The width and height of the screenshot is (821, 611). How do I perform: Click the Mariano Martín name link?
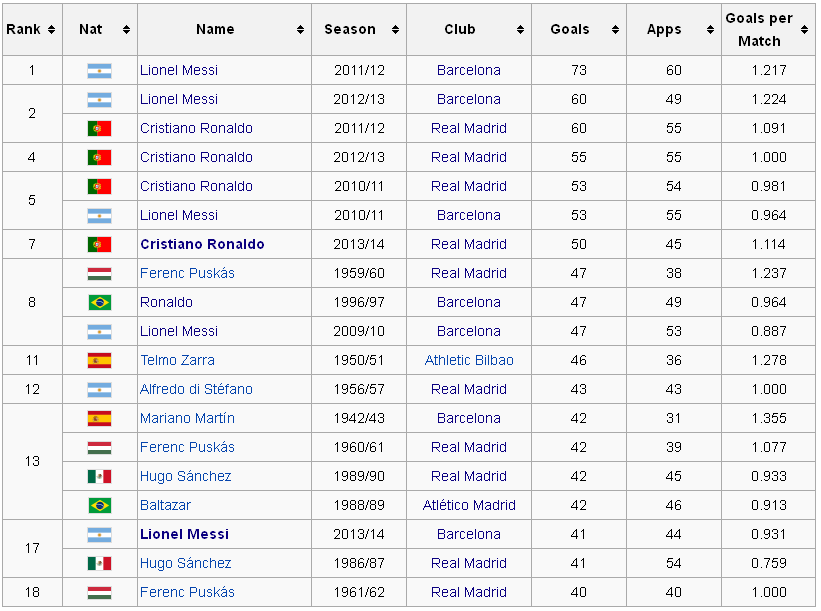pyautogui.click(x=187, y=418)
